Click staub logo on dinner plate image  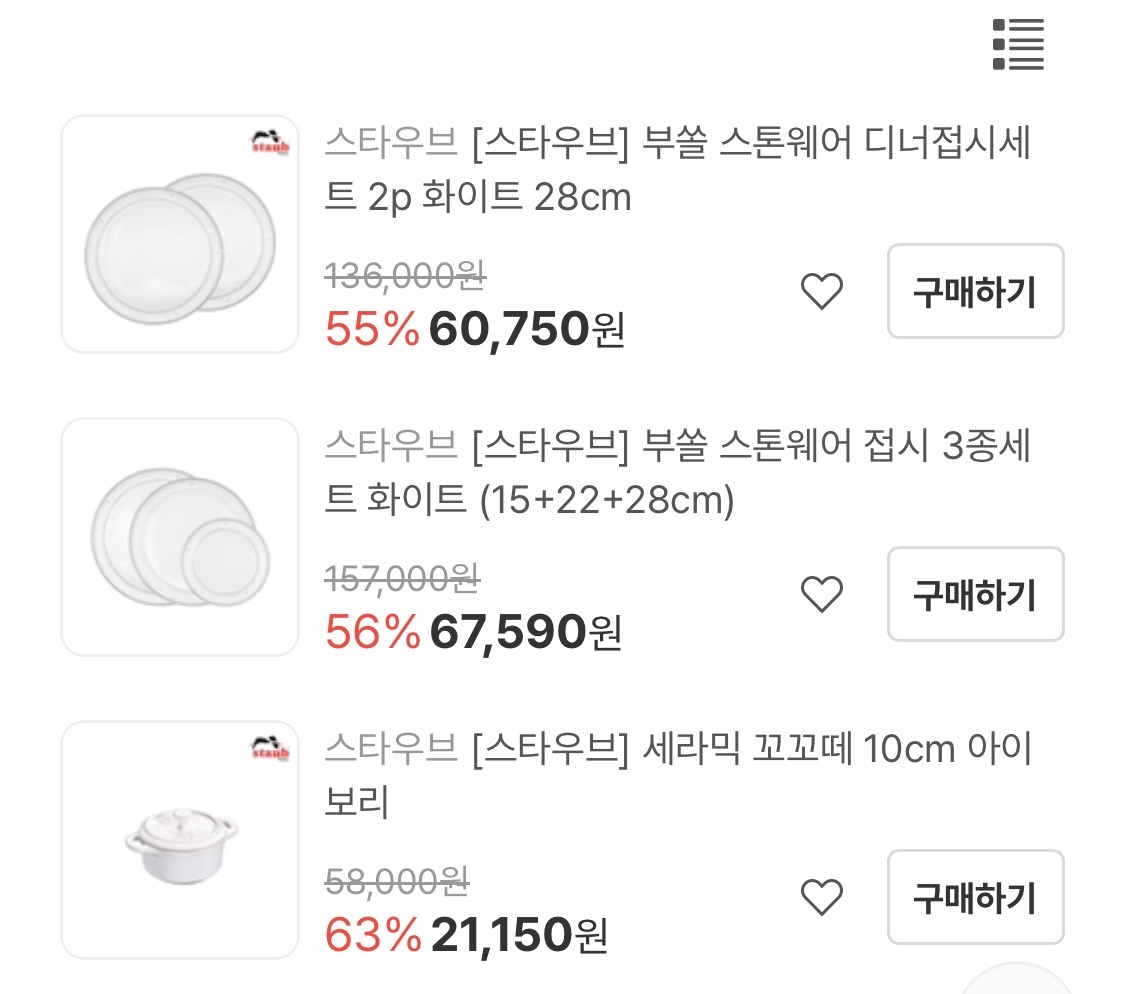pyautogui.click(x=270, y=142)
